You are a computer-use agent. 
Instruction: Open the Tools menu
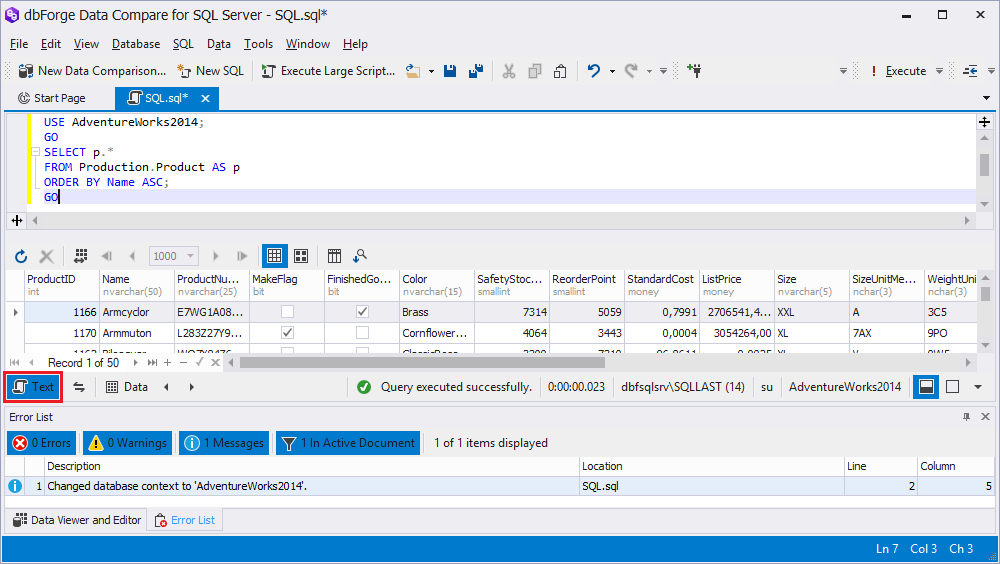(x=258, y=44)
